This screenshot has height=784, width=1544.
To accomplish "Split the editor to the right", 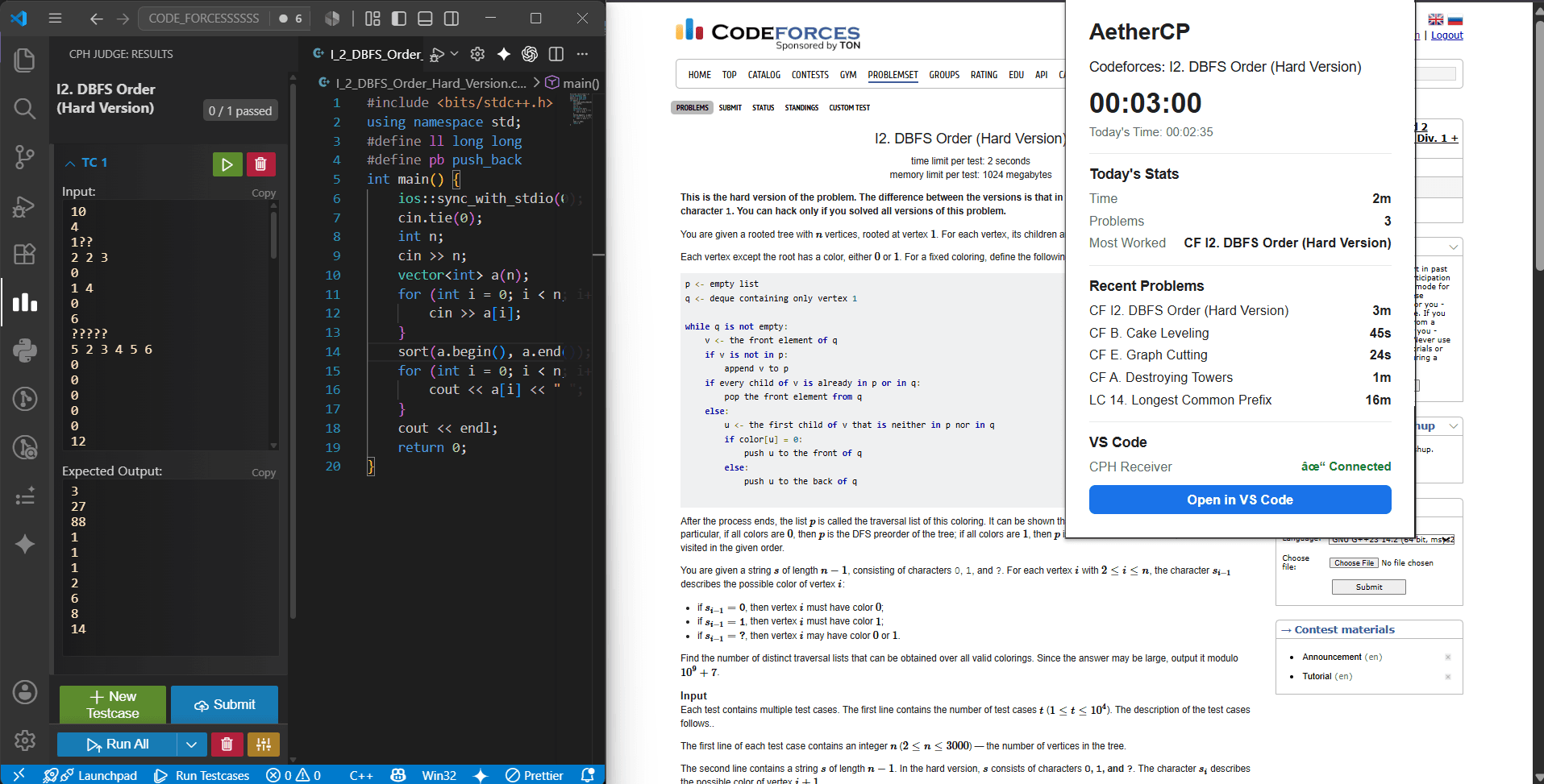I will tap(556, 53).
